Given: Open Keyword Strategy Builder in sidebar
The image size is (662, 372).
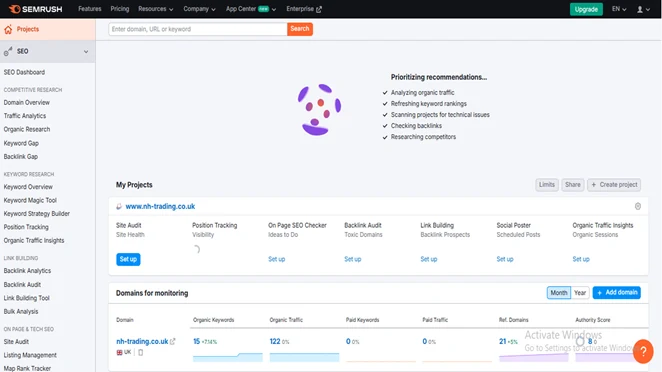Looking at the screenshot, I should coord(37,214).
